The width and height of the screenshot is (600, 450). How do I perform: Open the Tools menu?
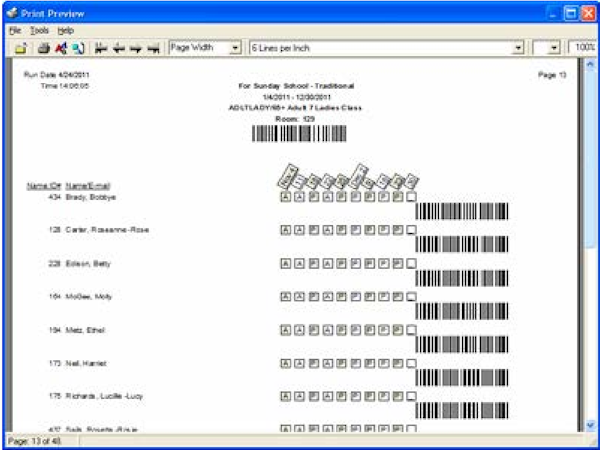pyautogui.click(x=39, y=30)
